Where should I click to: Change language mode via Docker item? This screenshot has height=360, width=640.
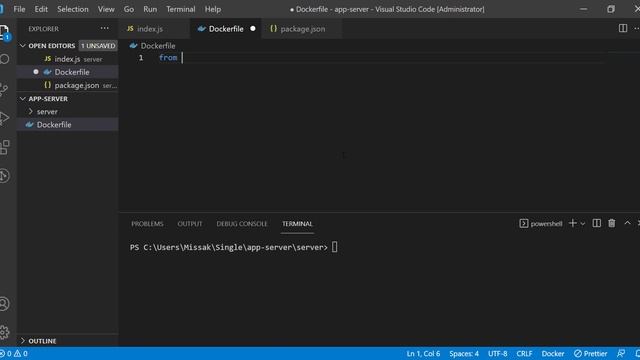553,353
